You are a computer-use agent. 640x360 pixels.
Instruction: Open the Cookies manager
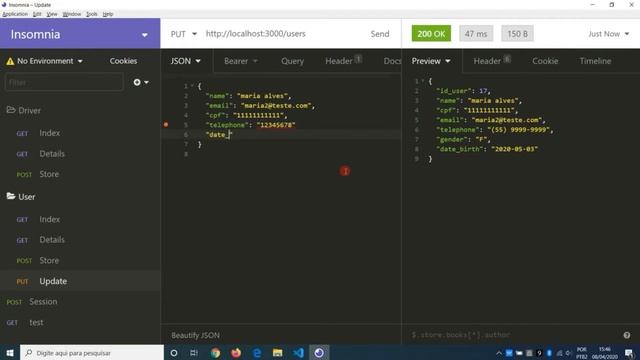click(x=123, y=61)
